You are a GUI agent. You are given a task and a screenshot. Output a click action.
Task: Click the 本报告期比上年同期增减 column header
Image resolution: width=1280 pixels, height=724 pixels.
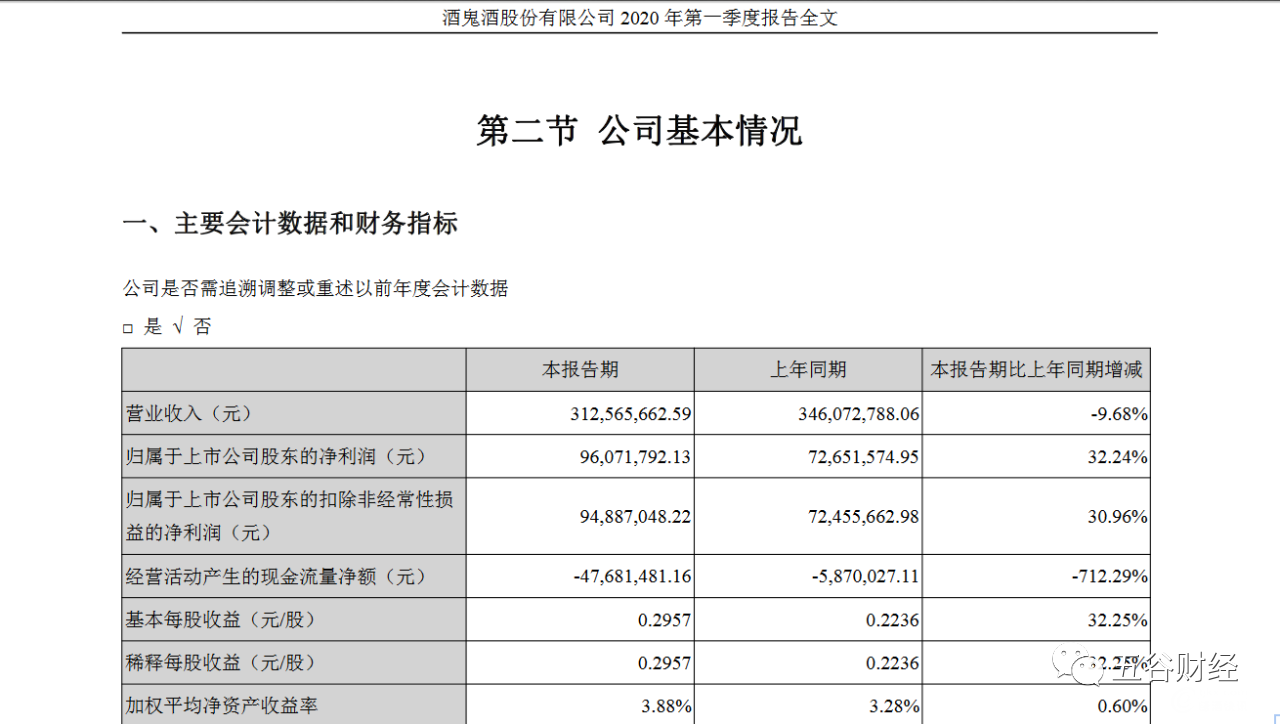pos(1036,370)
